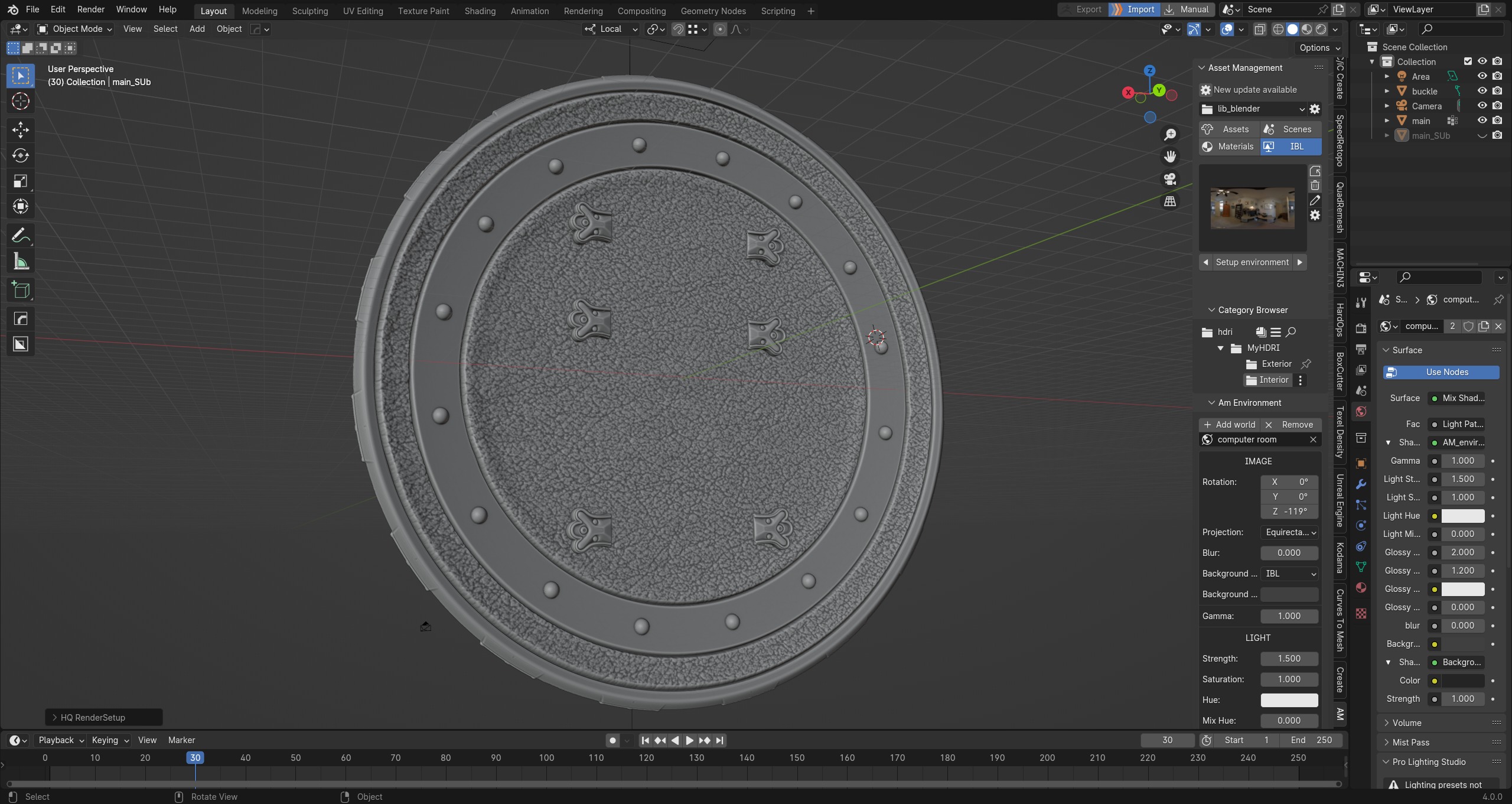Click the Hue color swatch under LIGHT
This screenshot has height=804, width=1512.
pyautogui.click(x=1289, y=700)
